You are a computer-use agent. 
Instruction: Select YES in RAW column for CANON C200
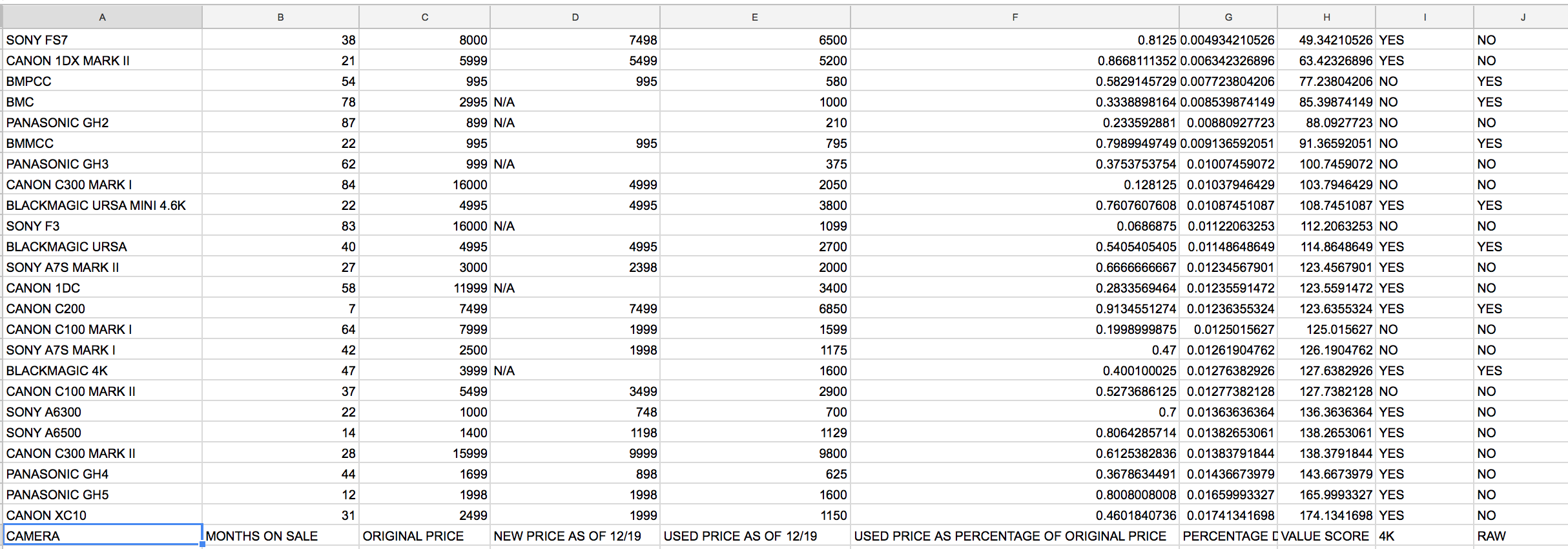point(1522,309)
